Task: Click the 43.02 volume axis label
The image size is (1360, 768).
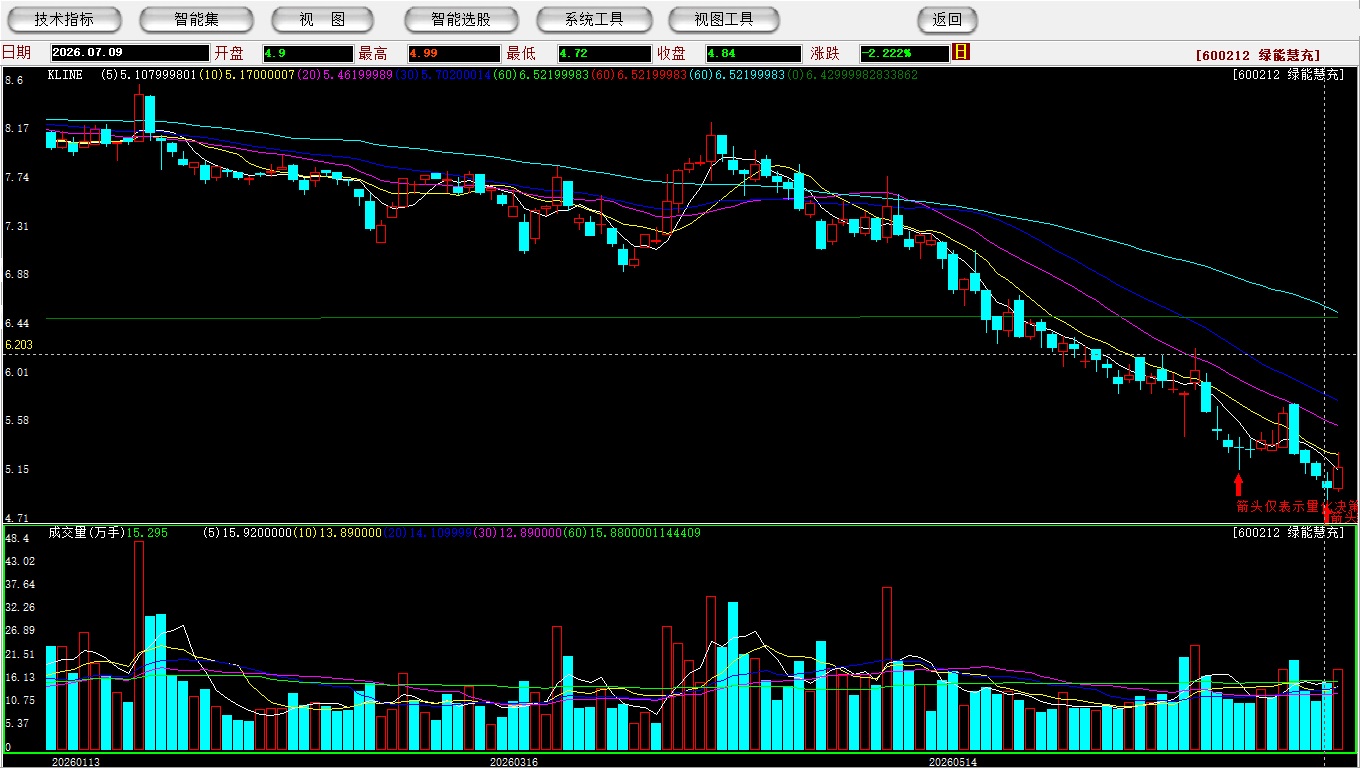Action: point(20,561)
